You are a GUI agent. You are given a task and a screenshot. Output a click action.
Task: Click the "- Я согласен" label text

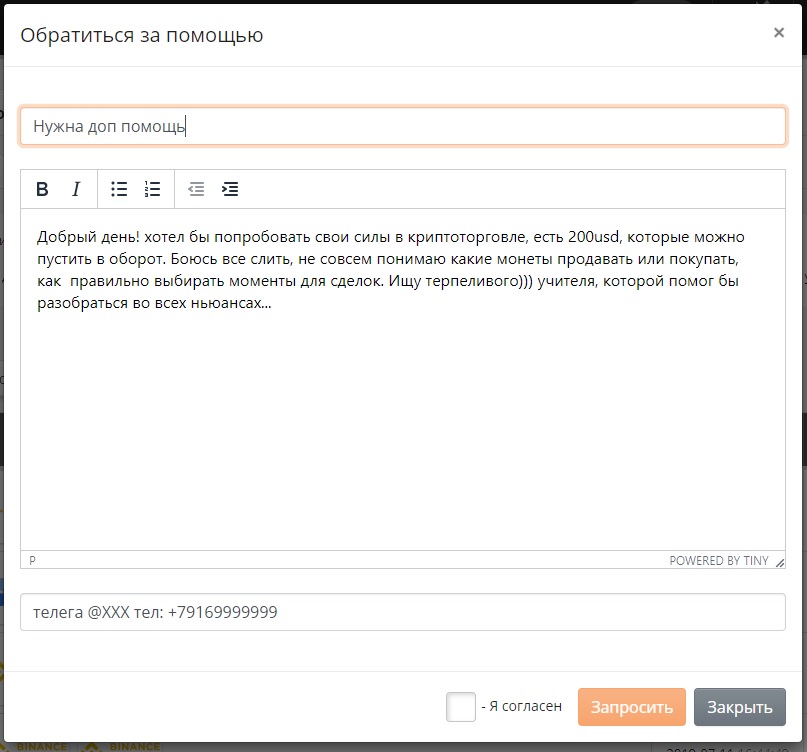coord(521,706)
